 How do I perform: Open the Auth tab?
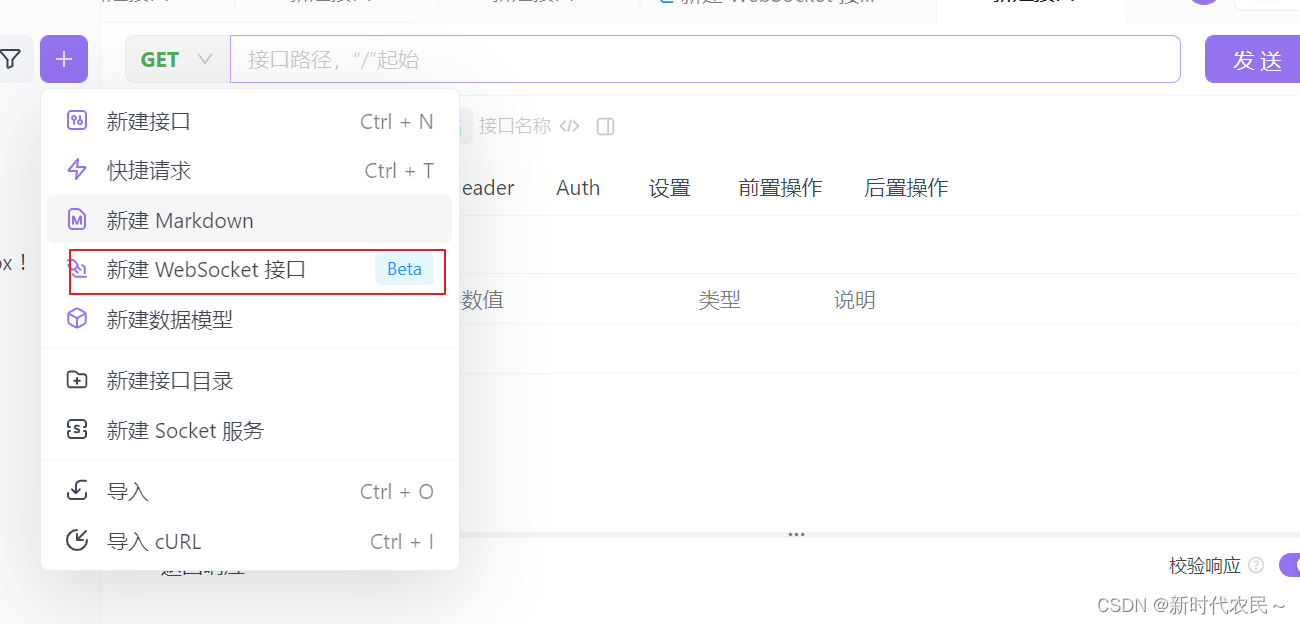pyautogui.click(x=577, y=187)
